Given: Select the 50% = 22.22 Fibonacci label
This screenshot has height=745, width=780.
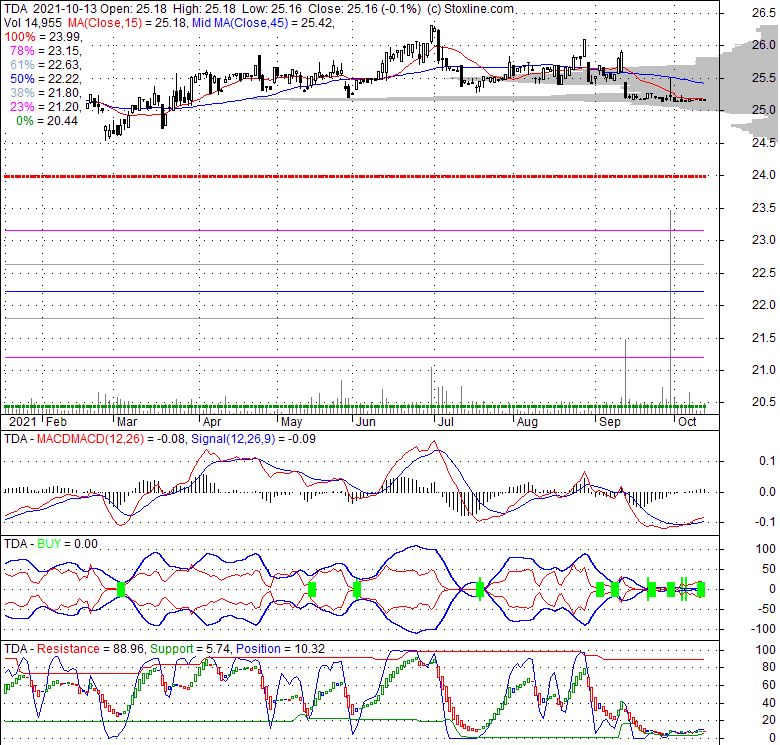Looking at the screenshot, I should (x=46, y=79).
